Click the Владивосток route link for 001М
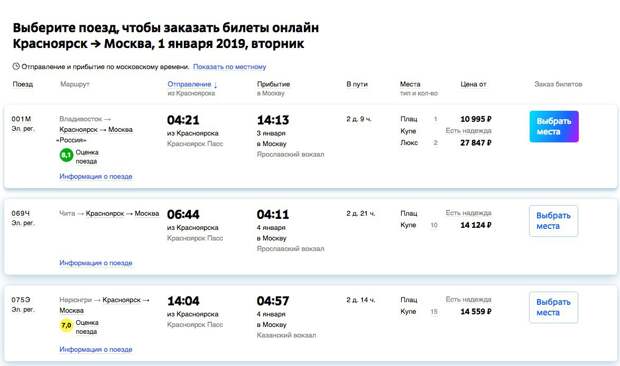The width and height of the screenshot is (620, 366). tap(81, 119)
